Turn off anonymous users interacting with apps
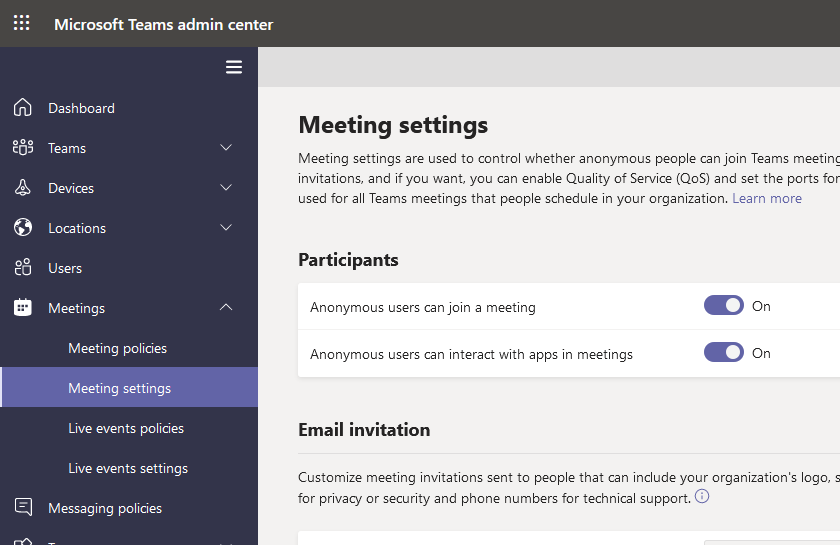The width and height of the screenshot is (840, 545). 723,353
